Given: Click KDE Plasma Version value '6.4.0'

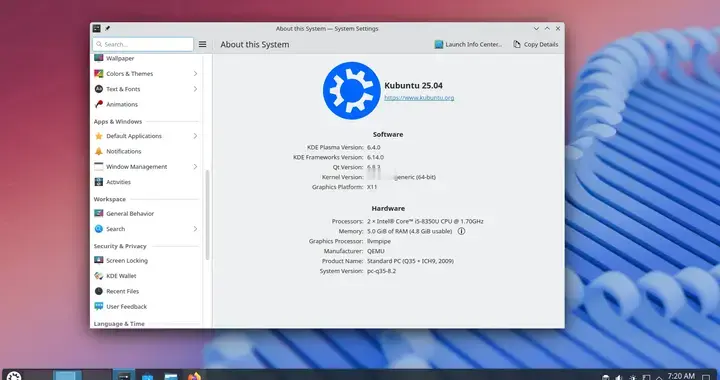Looking at the screenshot, I should [x=374, y=147].
